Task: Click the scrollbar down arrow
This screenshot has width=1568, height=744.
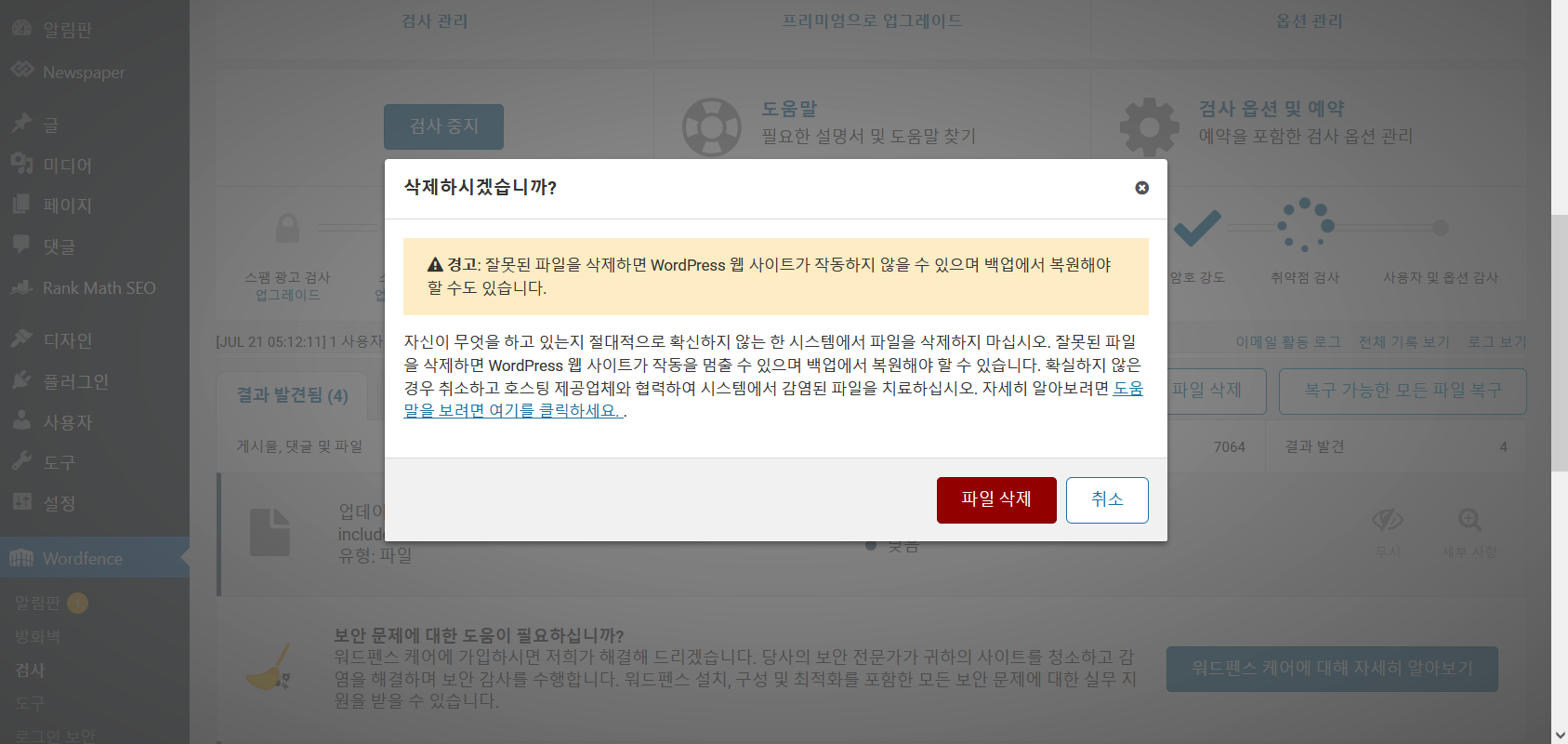Action: (x=1560, y=735)
